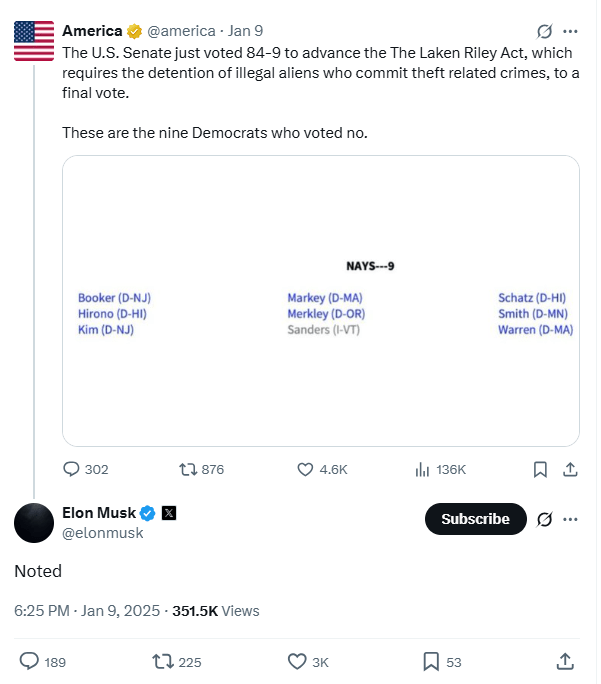The height and width of the screenshot is (684, 601).
Task: Repost the America post with 876 reposts
Action: coord(187,469)
